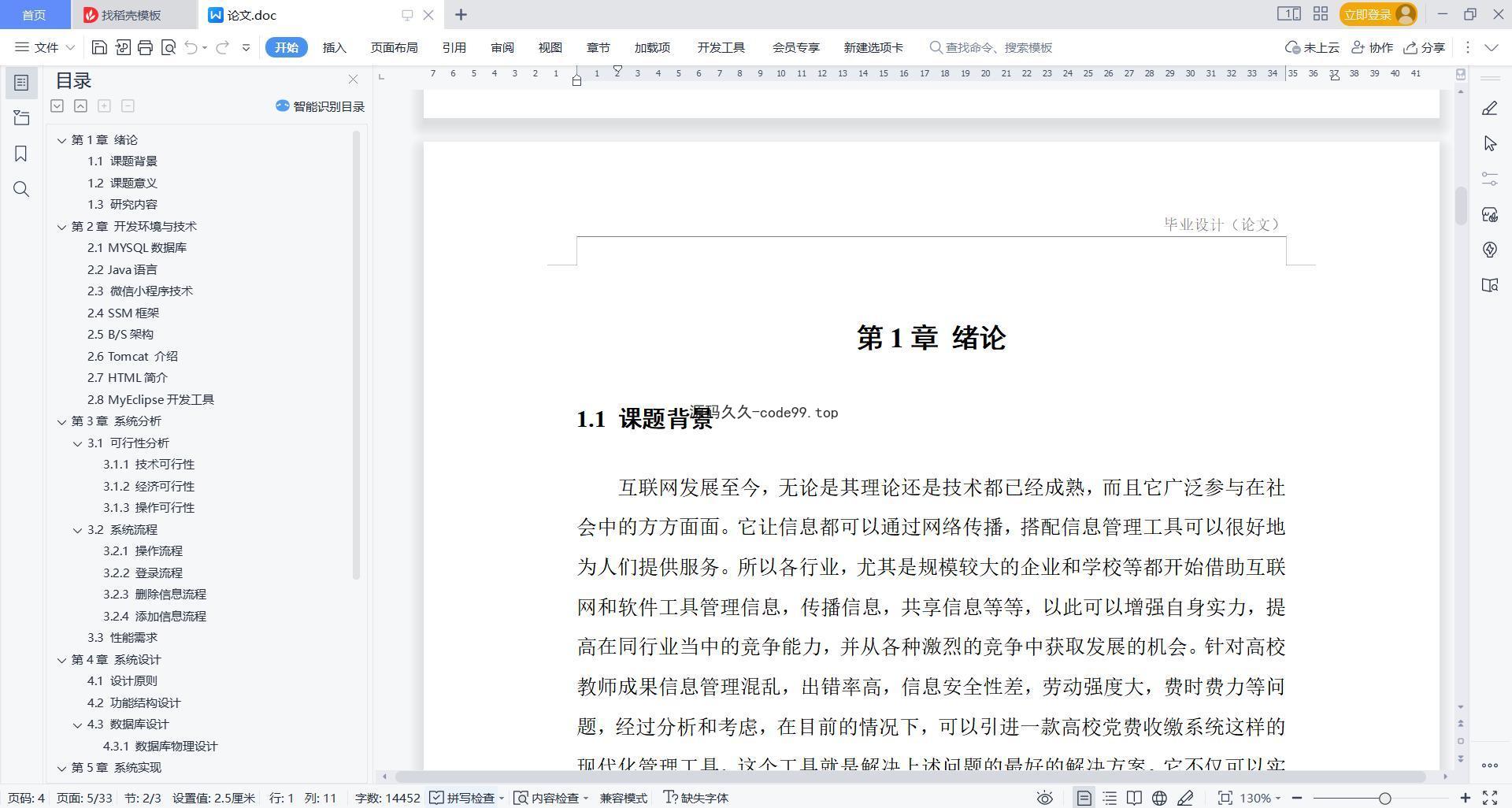The image size is (1512, 808).
Task: Open the 130% zoom level dropdown
Action: 1260,798
